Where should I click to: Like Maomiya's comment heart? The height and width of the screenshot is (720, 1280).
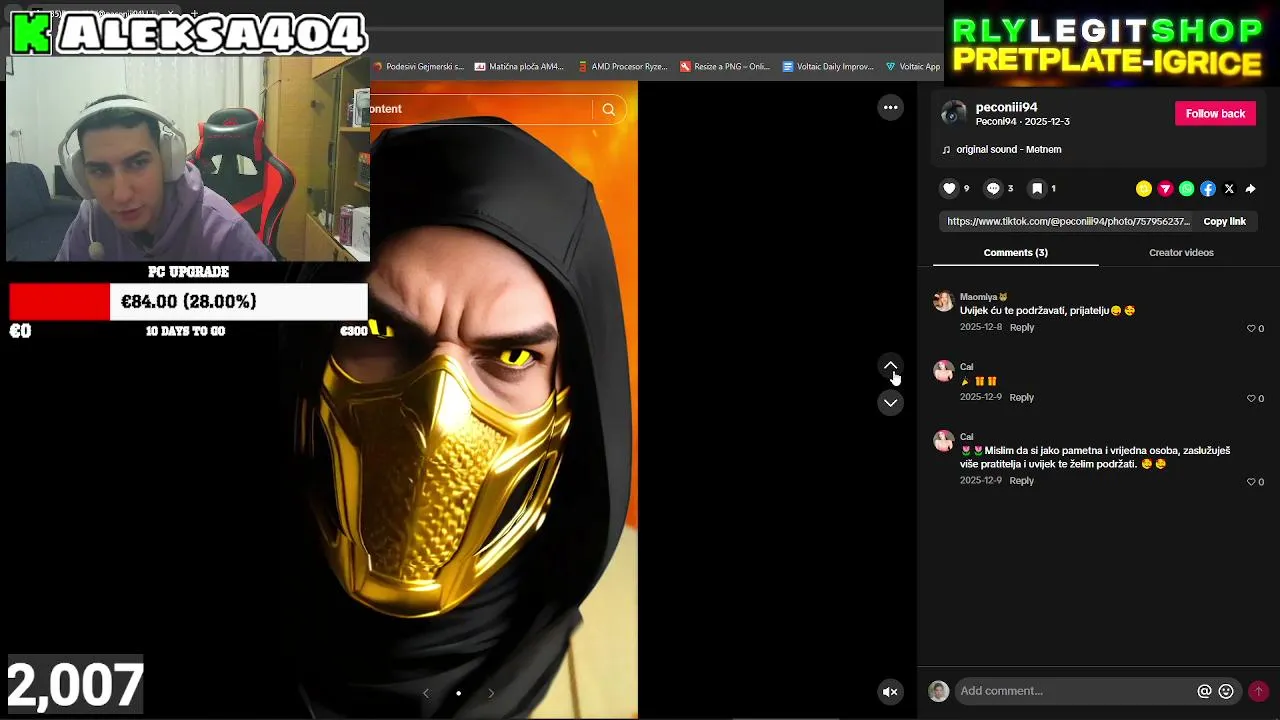click(1251, 328)
